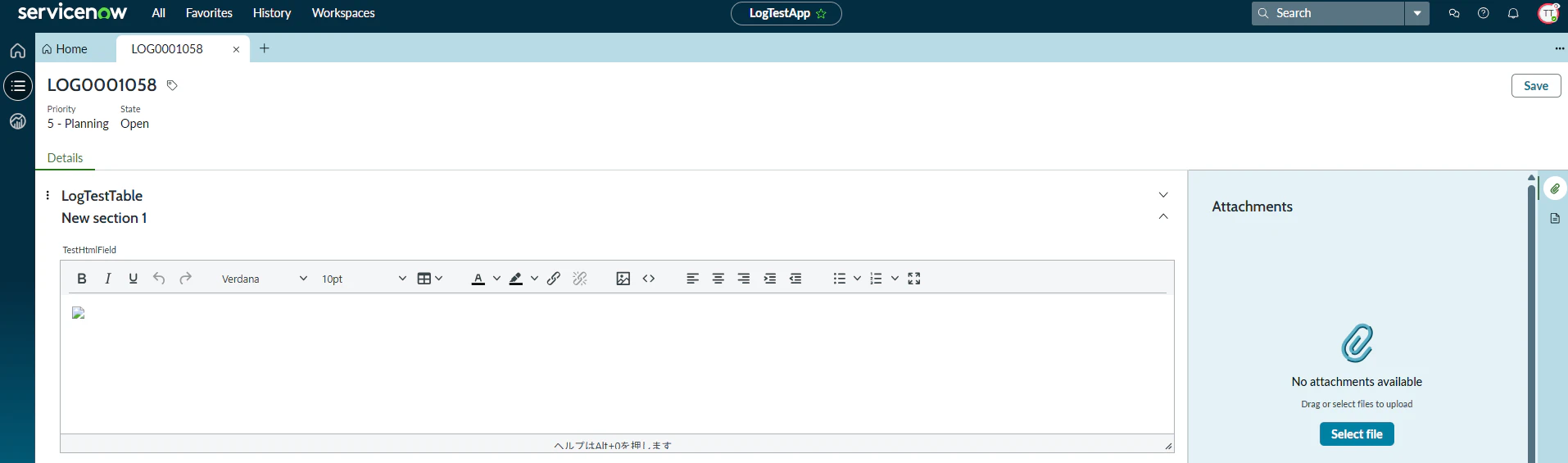Image resolution: width=1568 pixels, height=463 pixels.
Task: Toggle editor fullscreen mode
Action: coord(914,279)
